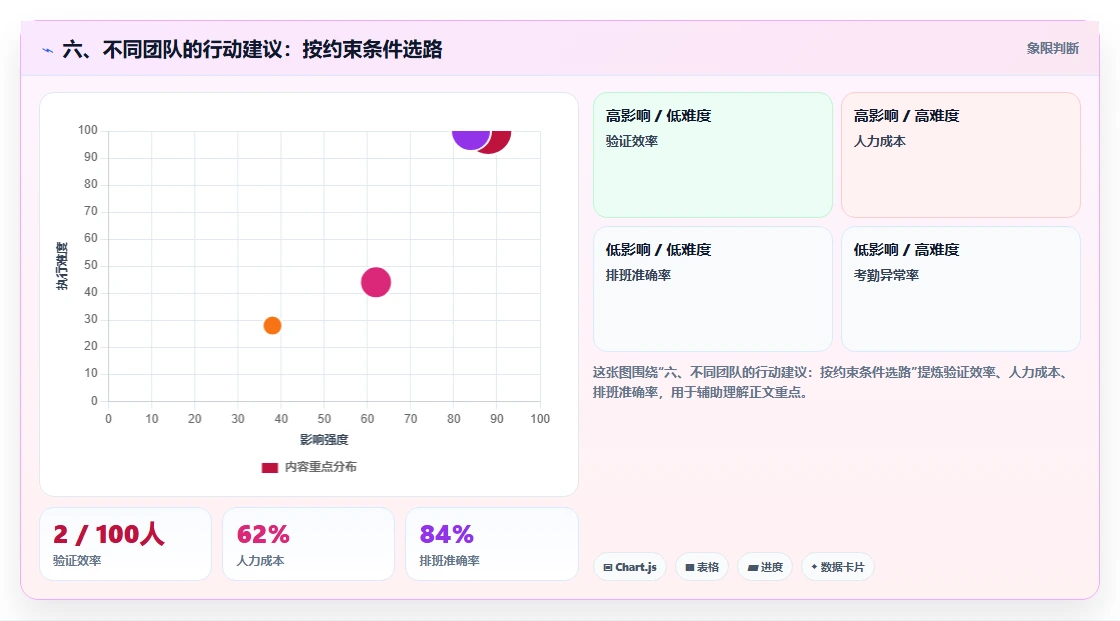The image size is (1120, 621).
Task: Open the 84% 排班准确率 stat card
Action: point(491,544)
